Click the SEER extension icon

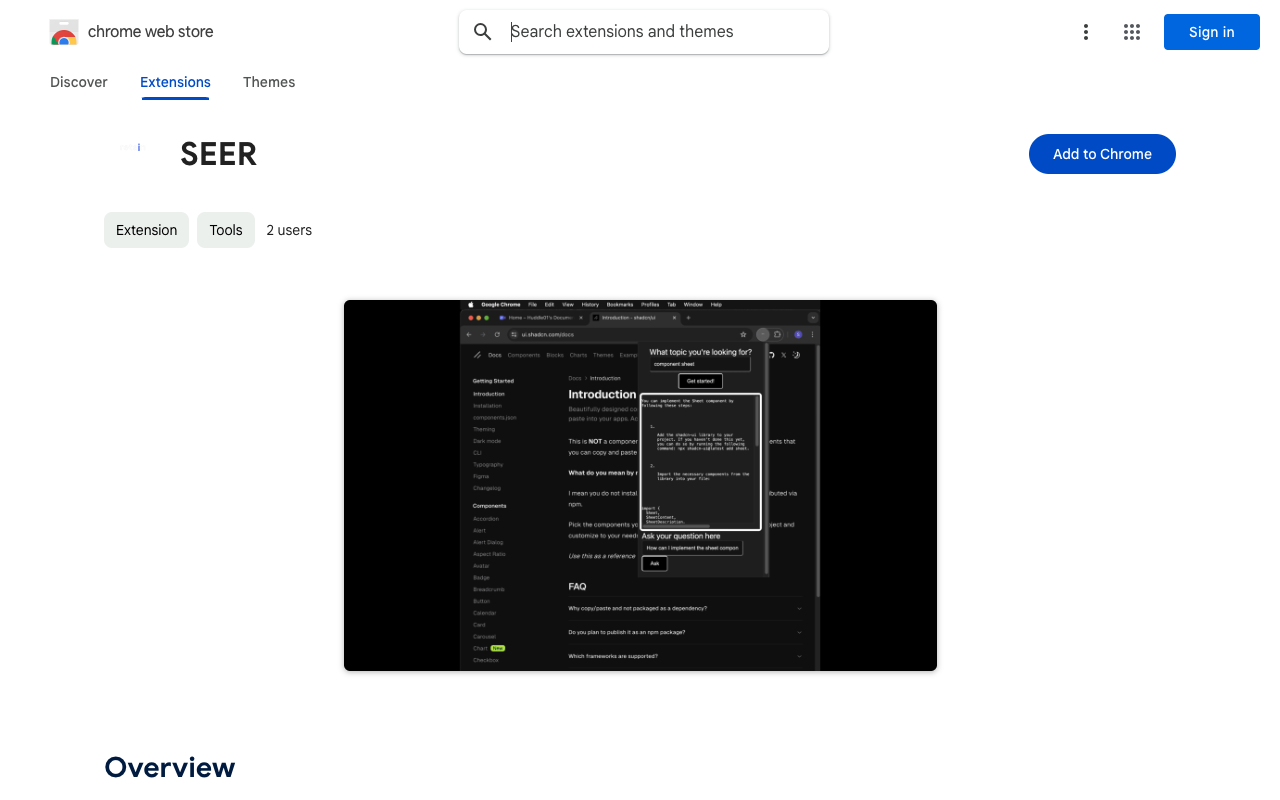(130, 148)
